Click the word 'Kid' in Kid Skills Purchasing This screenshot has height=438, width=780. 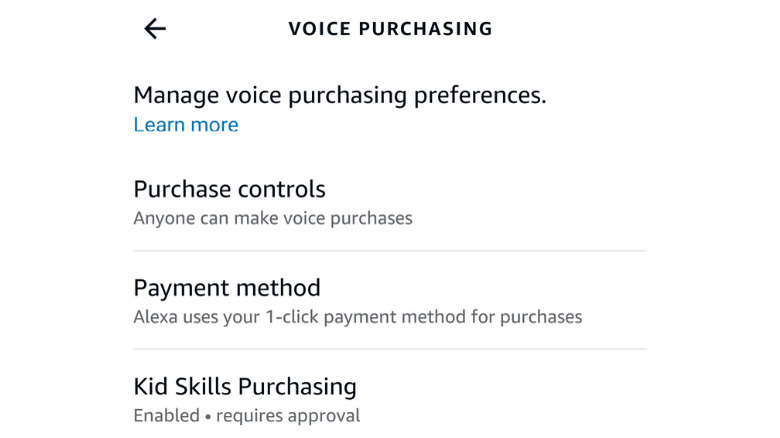click(152, 386)
